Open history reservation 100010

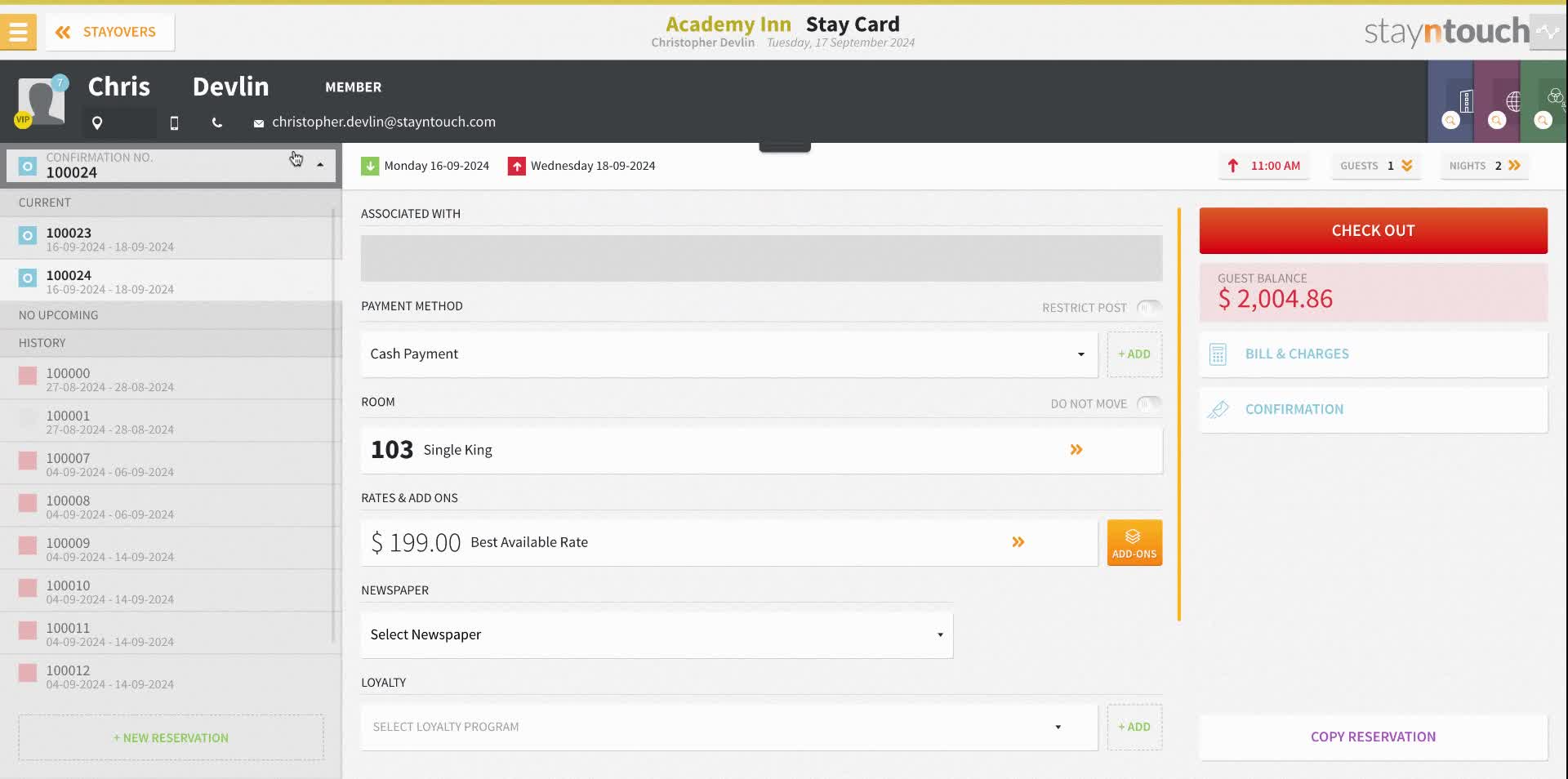(167, 591)
